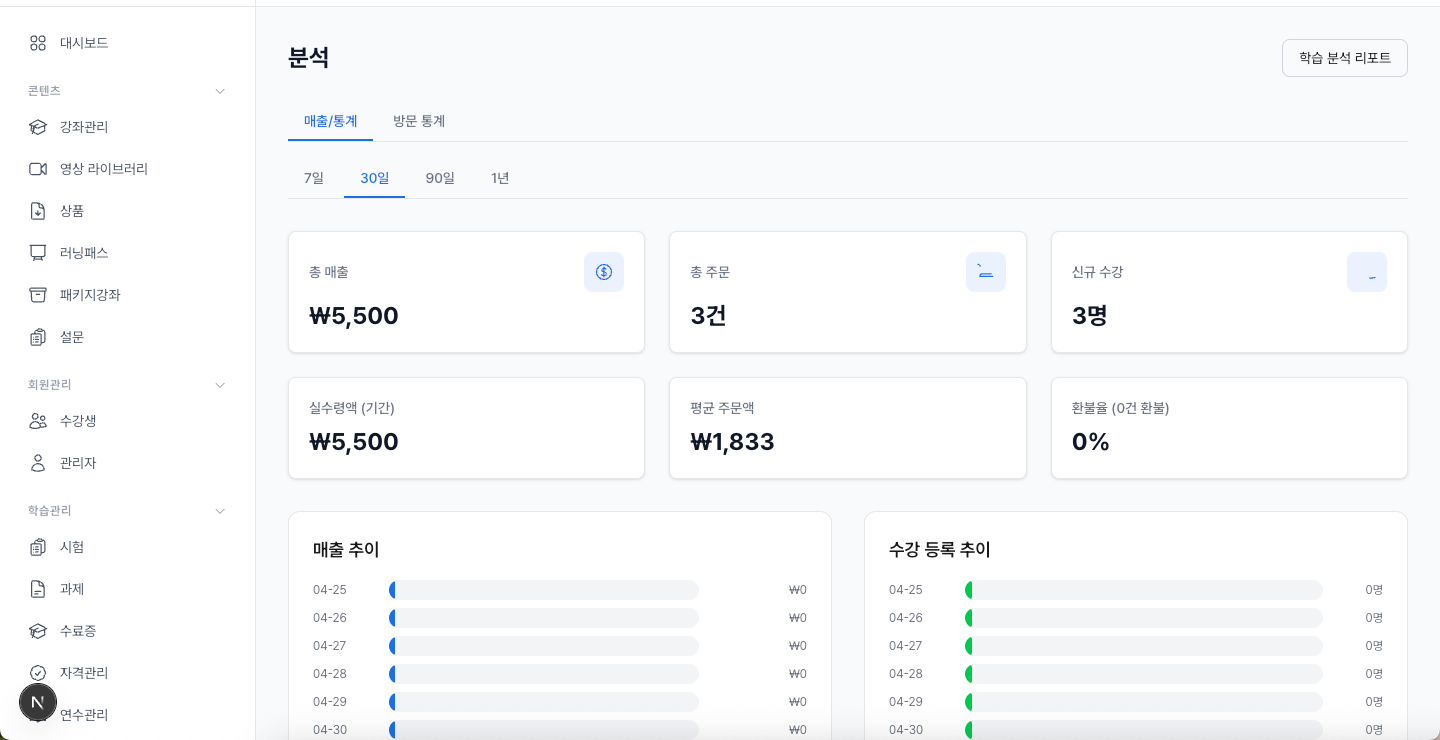The height and width of the screenshot is (740, 1440).
Task: Click the 상품 download-file icon
Action: click(38, 211)
